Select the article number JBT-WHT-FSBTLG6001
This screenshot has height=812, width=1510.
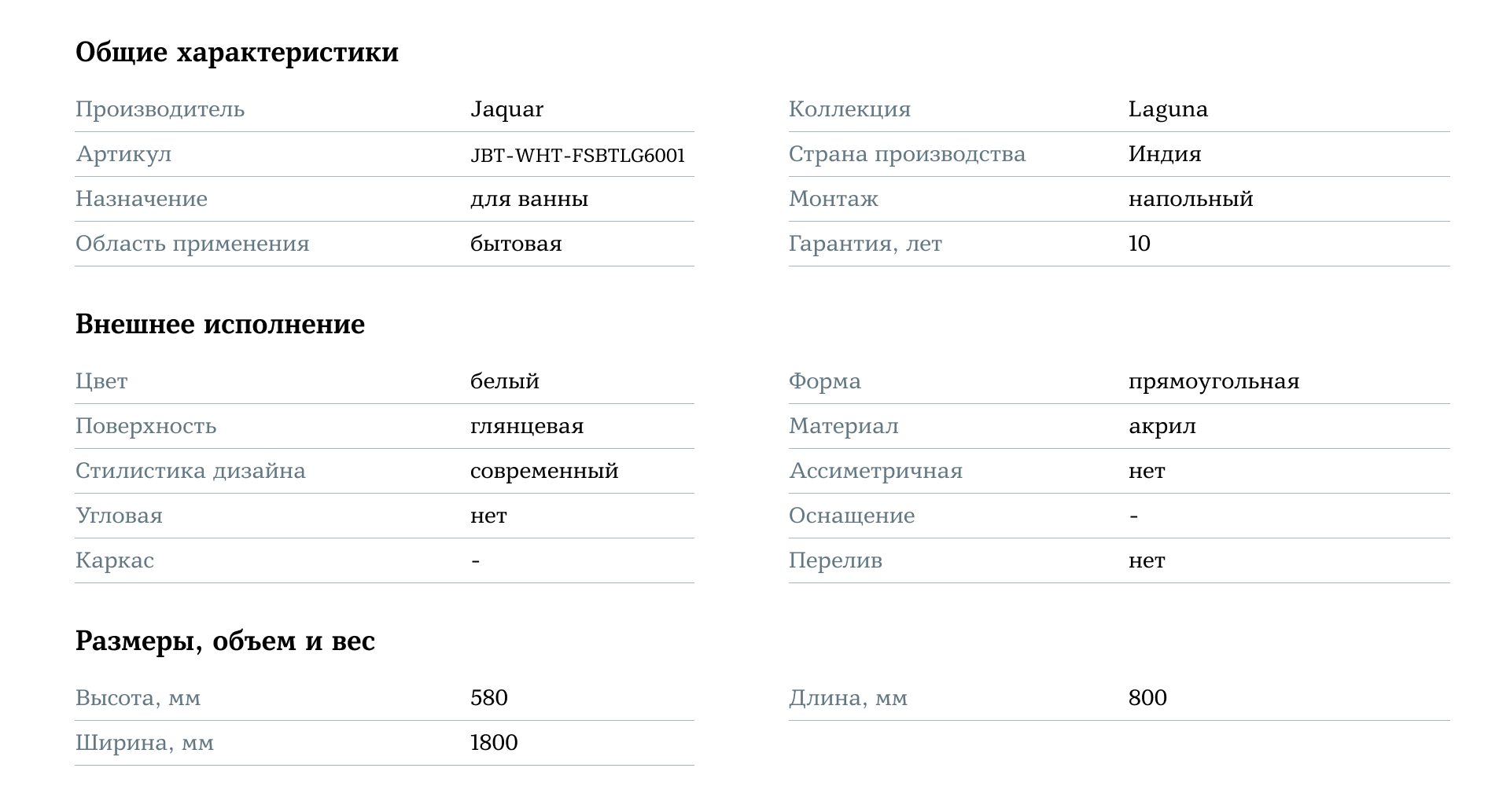(x=577, y=155)
